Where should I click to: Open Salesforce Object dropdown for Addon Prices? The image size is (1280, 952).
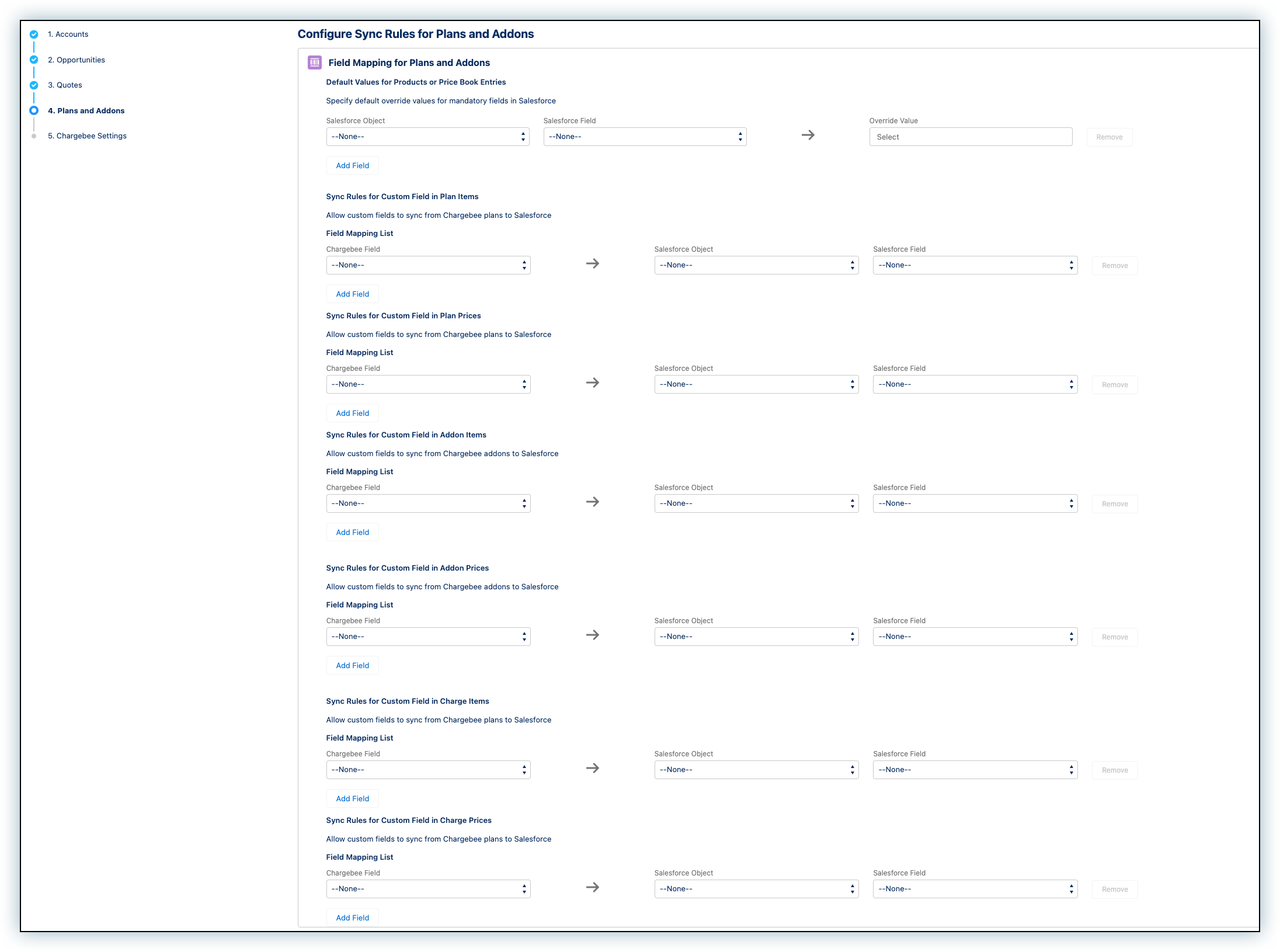click(x=756, y=637)
